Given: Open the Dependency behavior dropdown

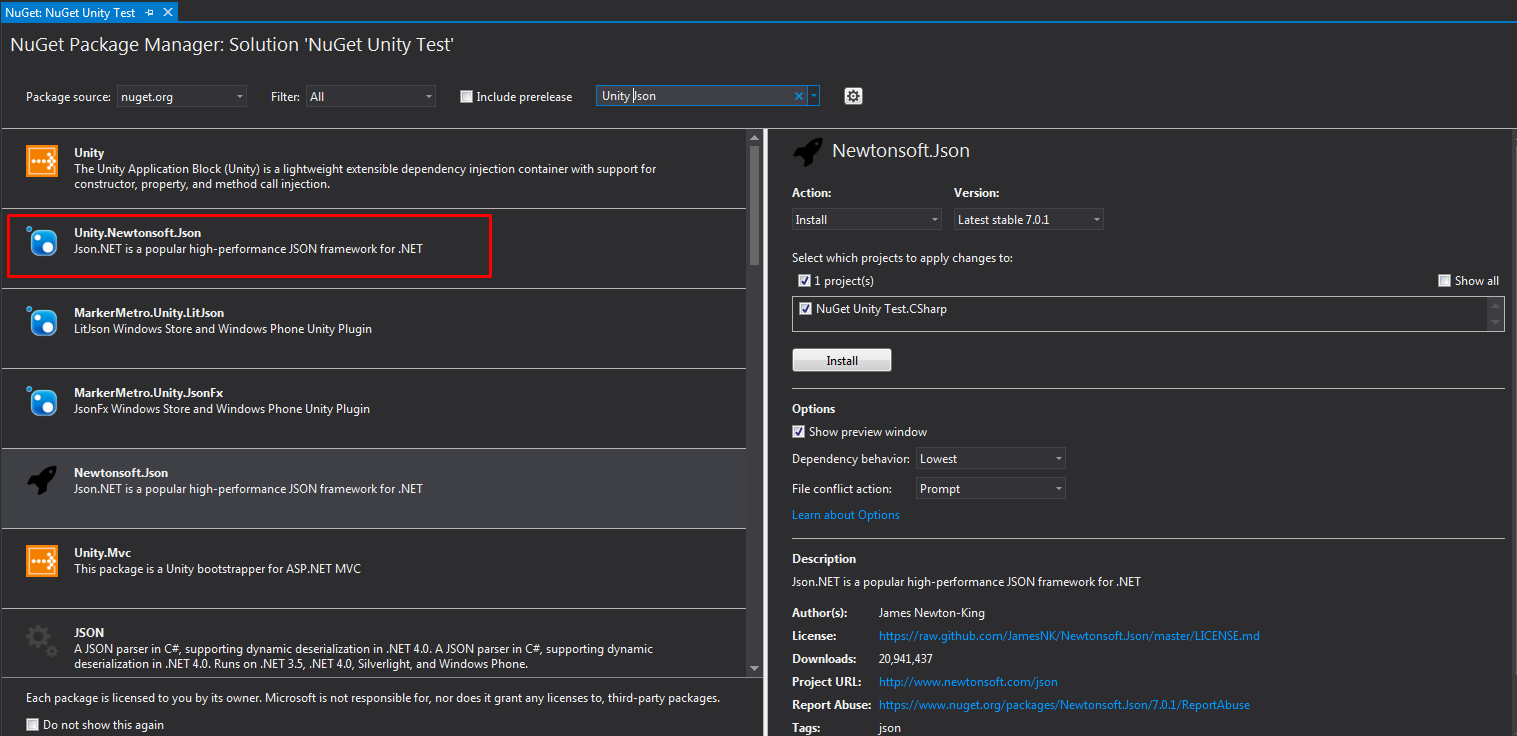Looking at the screenshot, I should 991,459.
